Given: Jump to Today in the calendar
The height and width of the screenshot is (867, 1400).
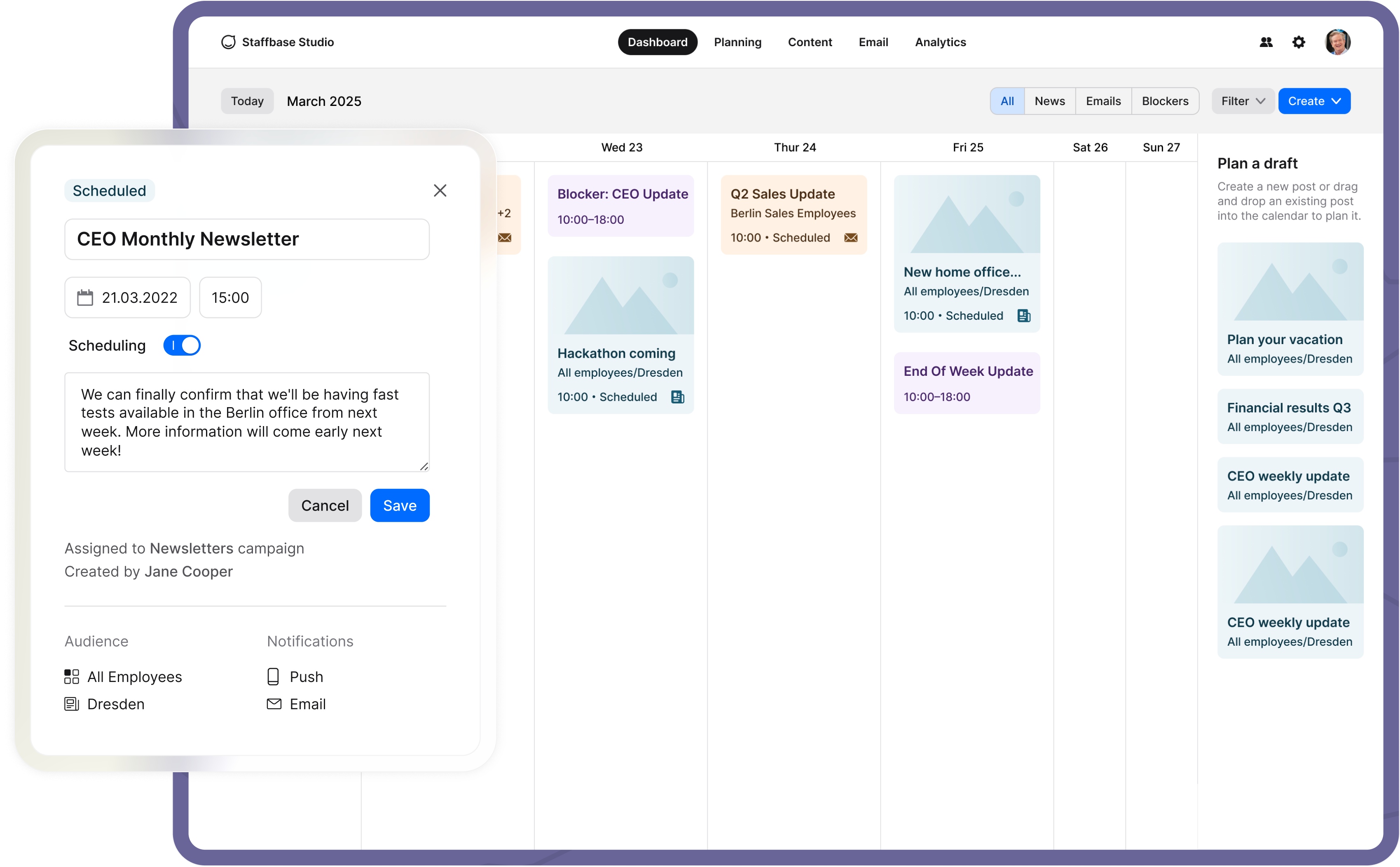Looking at the screenshot, I should [x=247, y=101].
